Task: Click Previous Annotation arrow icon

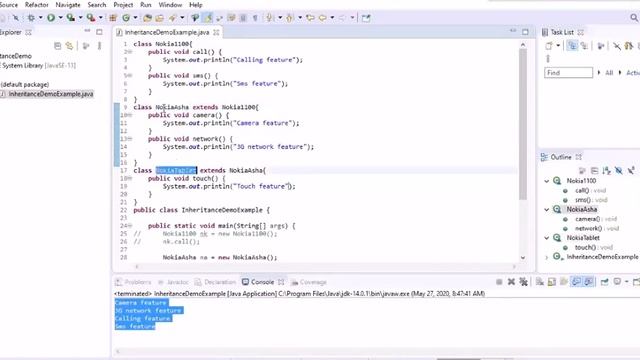Action: [290, 18]
